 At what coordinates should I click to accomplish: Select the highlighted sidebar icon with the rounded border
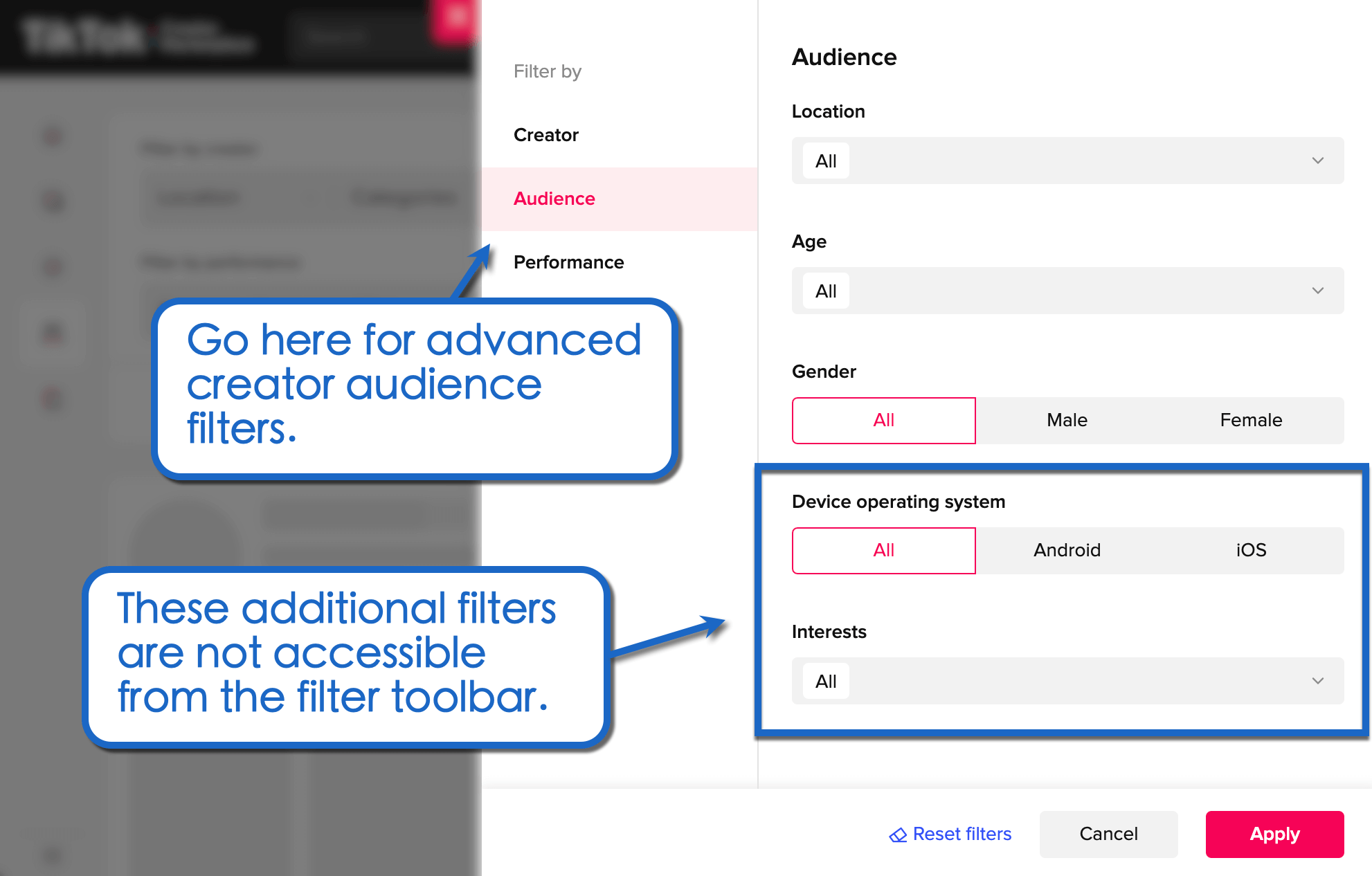pyautogui.click(x=53, y=333)
